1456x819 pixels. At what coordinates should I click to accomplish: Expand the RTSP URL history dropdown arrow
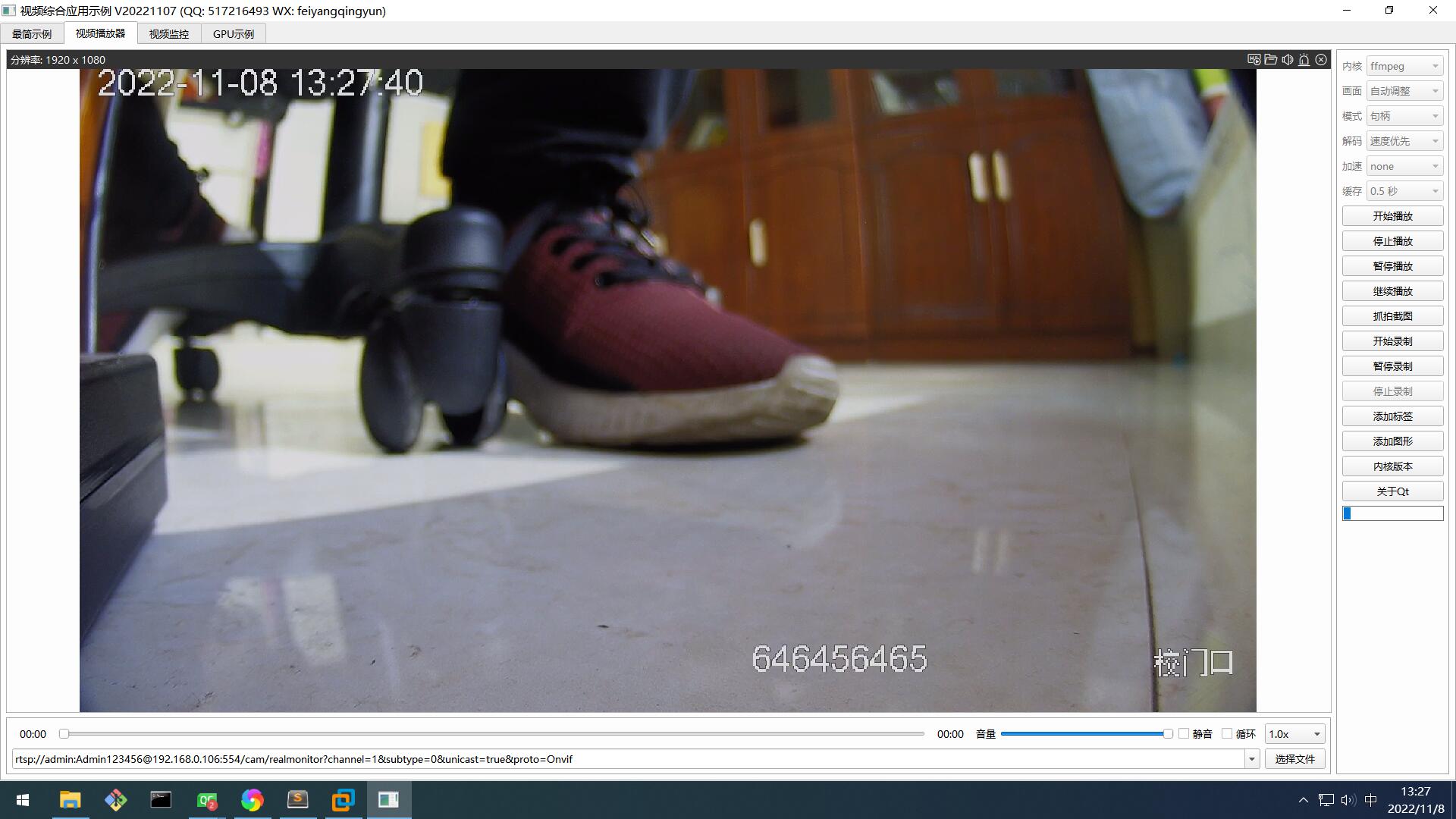coord(1251,759)
